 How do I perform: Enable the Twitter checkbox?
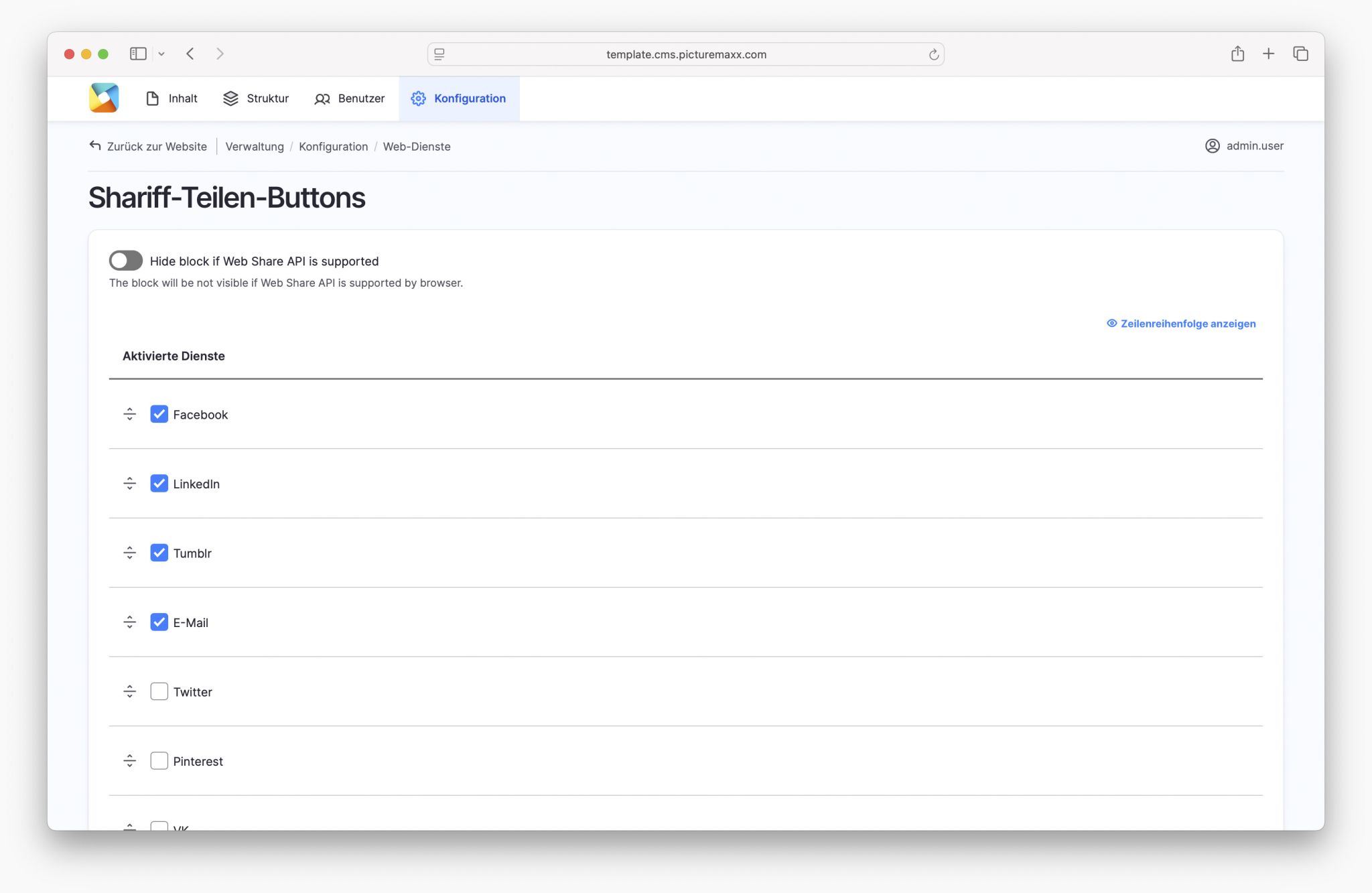pos(159,691)
